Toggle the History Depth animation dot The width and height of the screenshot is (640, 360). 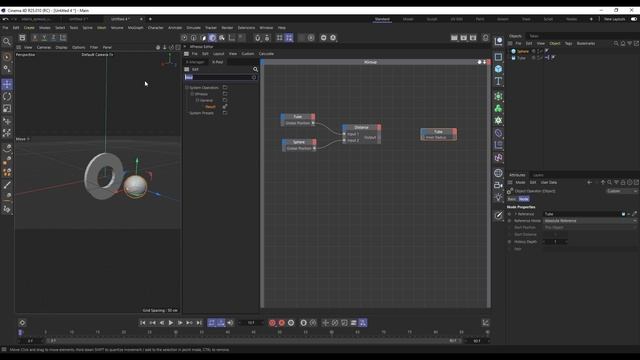[x=509, y=242]
